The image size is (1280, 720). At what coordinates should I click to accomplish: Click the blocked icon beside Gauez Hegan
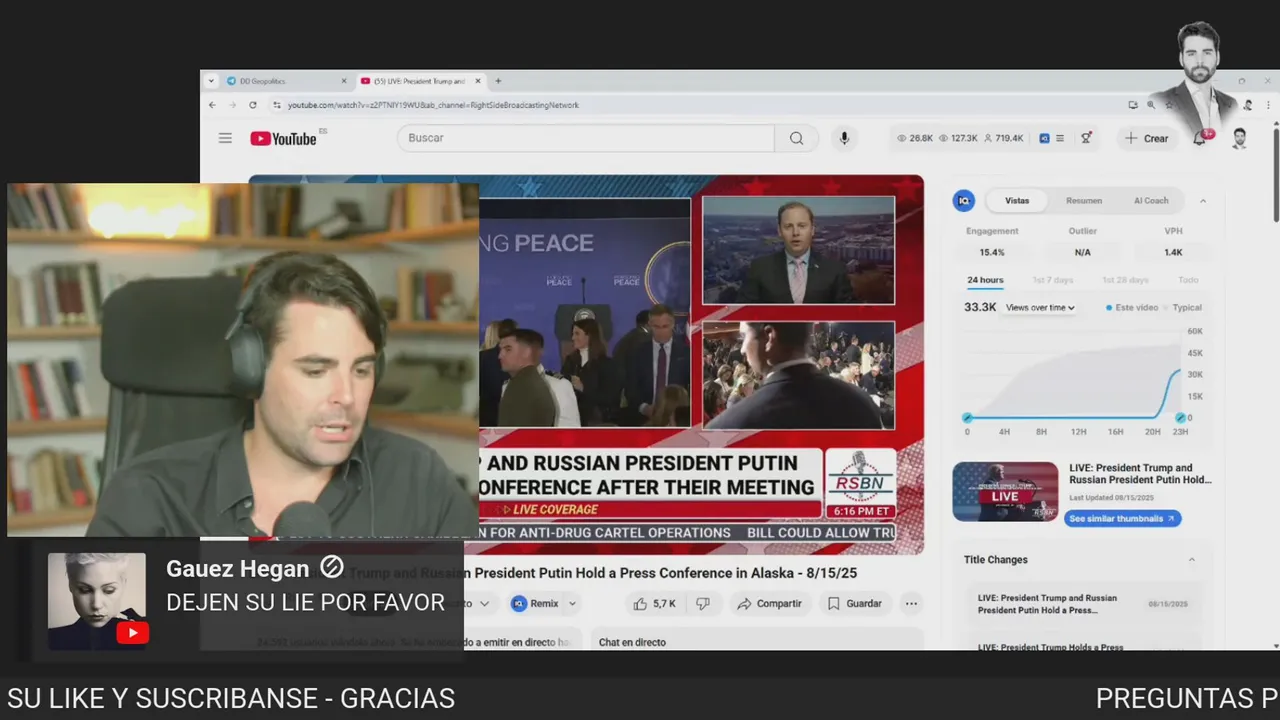pyautogui.click(x=331, y=568)
